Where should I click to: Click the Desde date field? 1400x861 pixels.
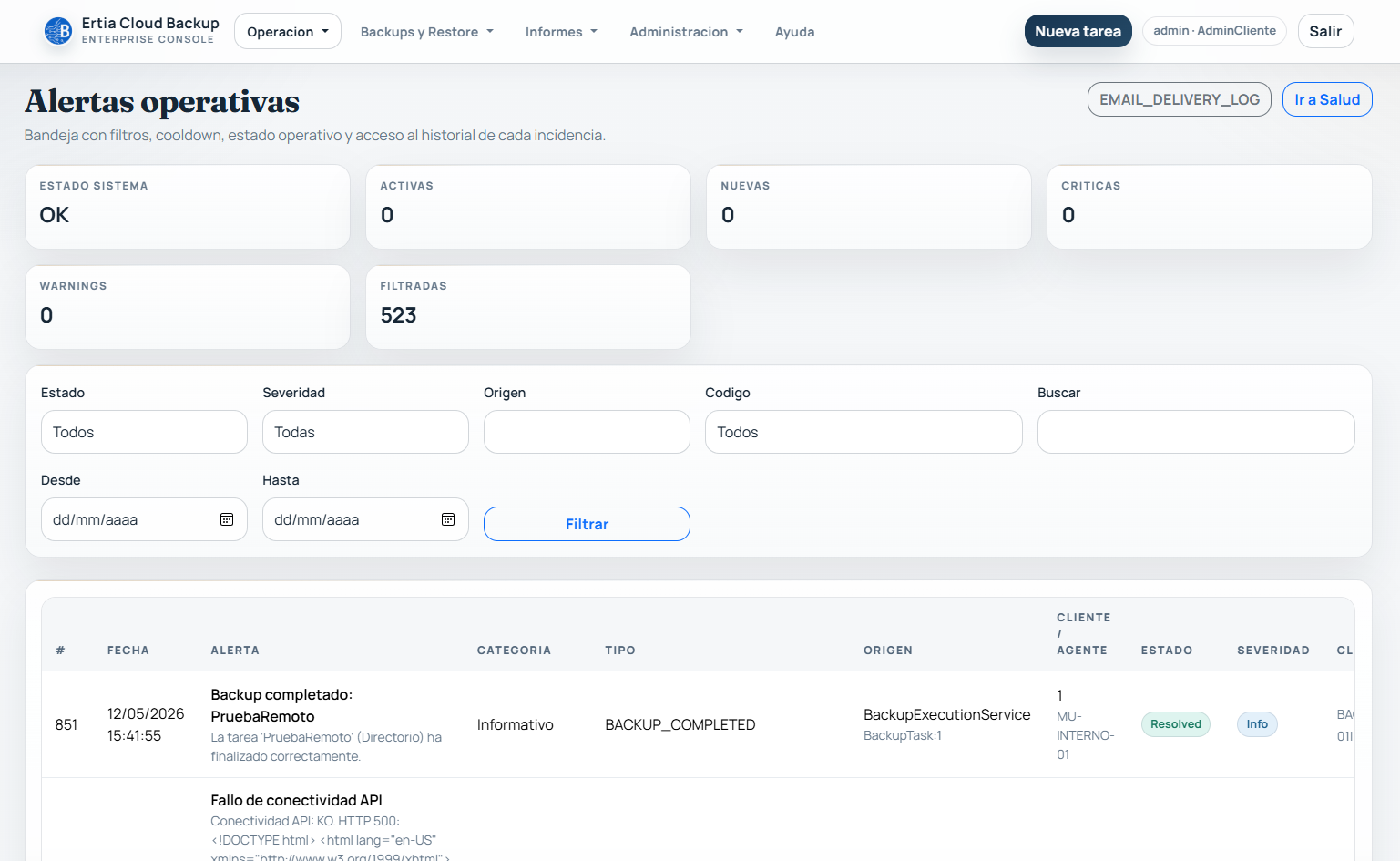144,519
